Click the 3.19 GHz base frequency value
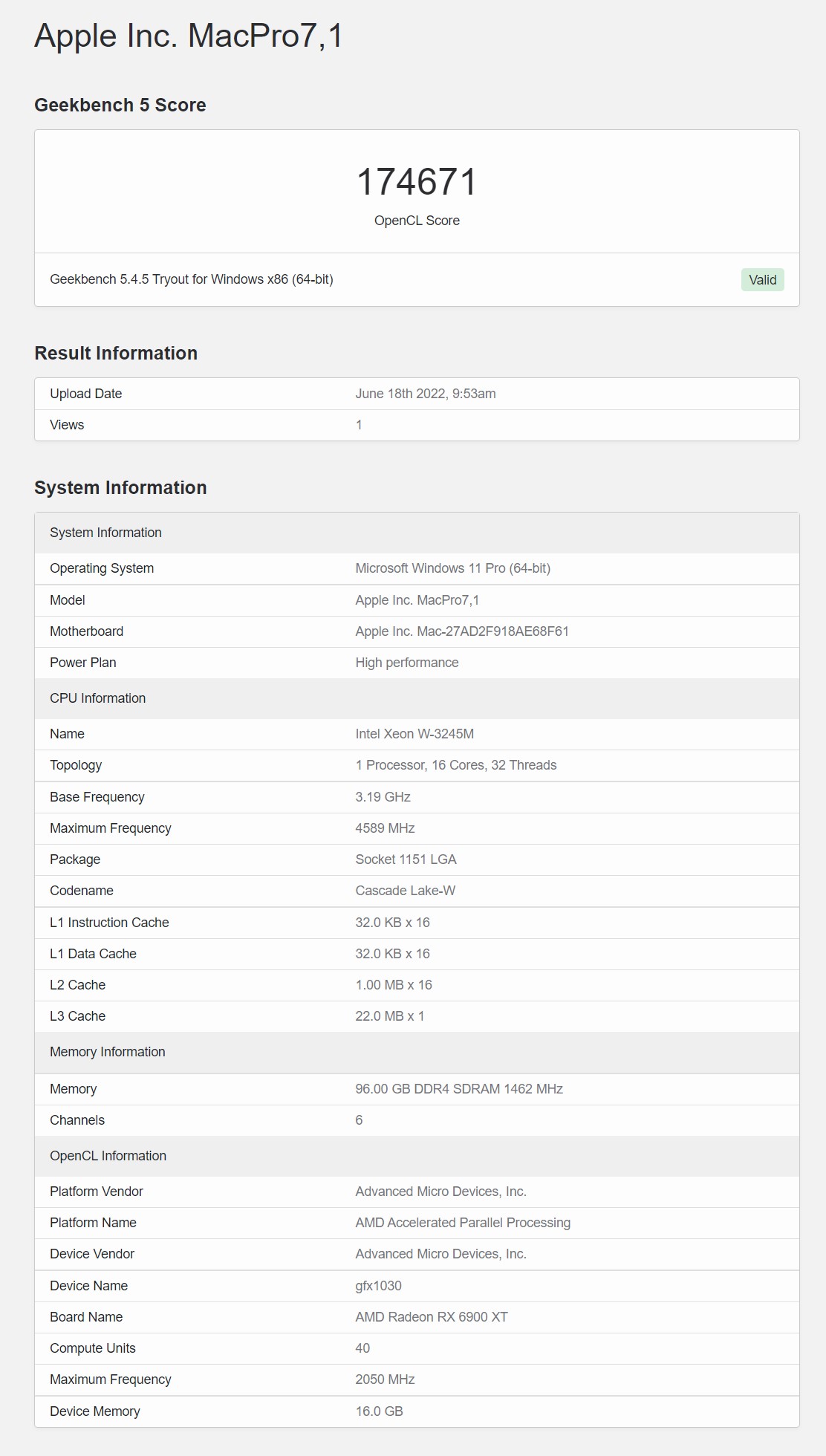The width and height of the screenshot is (826, 1456). tap(383, 797)
